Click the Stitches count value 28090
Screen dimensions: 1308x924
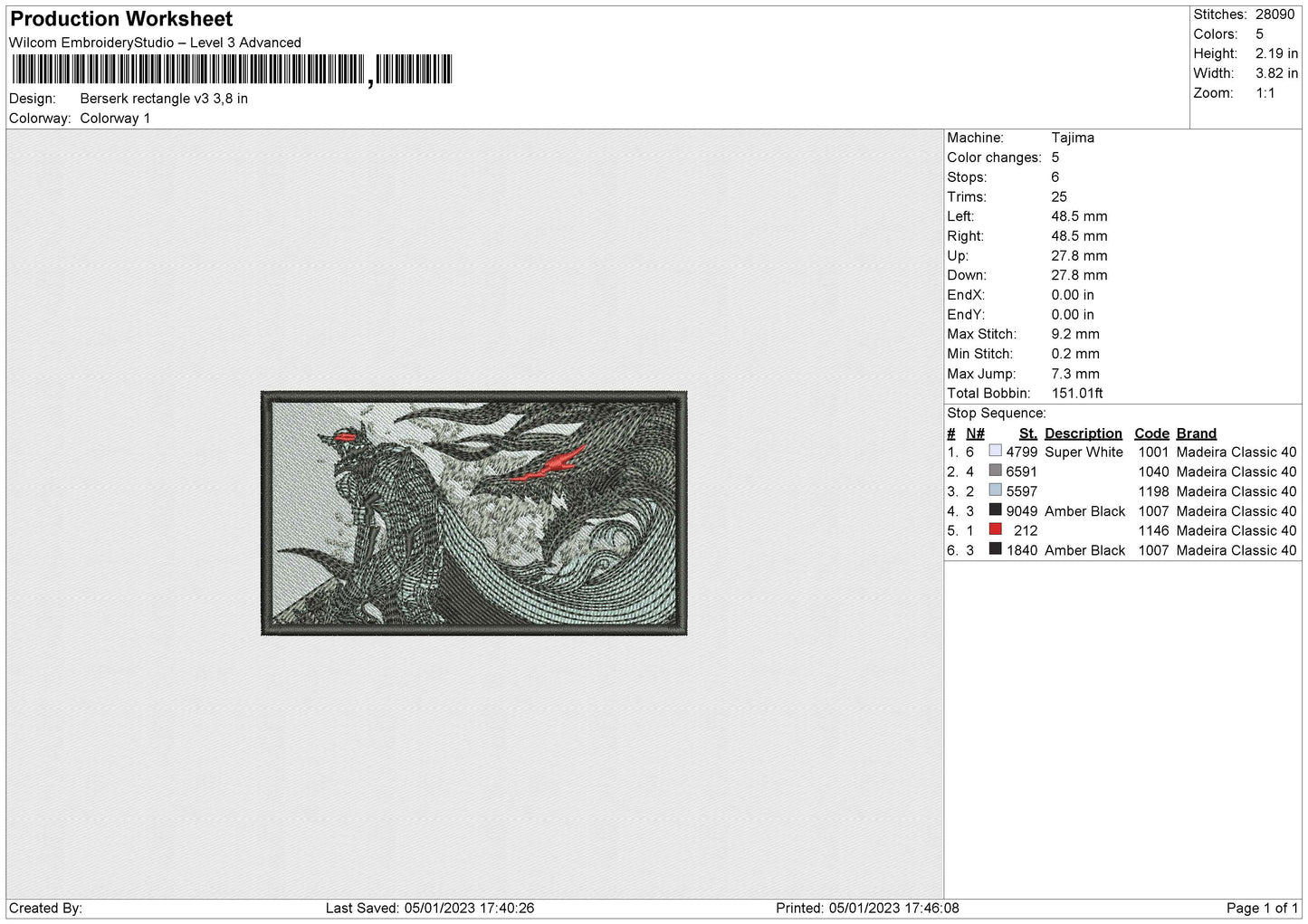click(1275, 14)
